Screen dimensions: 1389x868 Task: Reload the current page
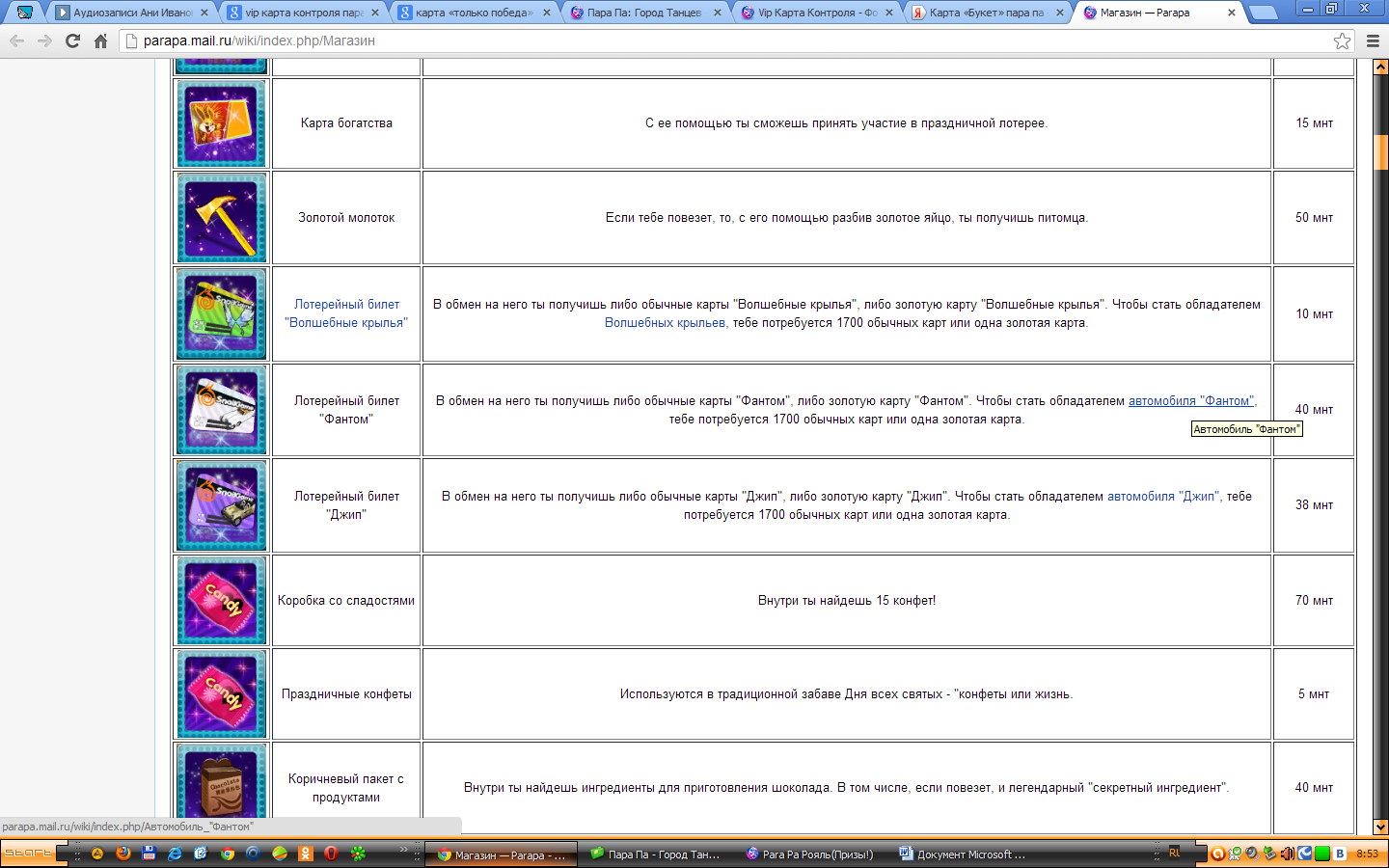pyautogui.click(x=72, y=41)
